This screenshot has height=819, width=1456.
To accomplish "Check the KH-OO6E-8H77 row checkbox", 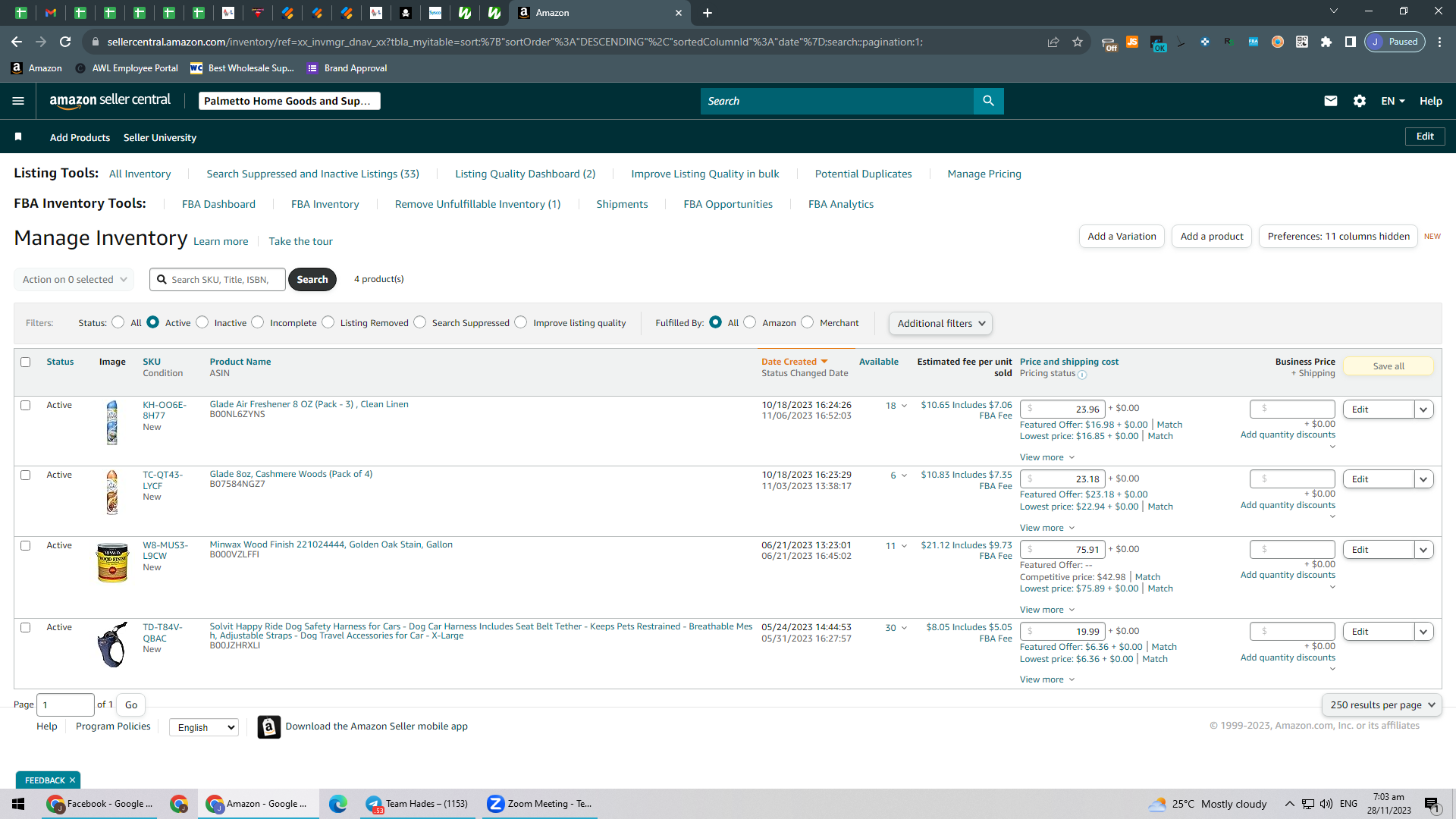I will (x=26, y=406).
